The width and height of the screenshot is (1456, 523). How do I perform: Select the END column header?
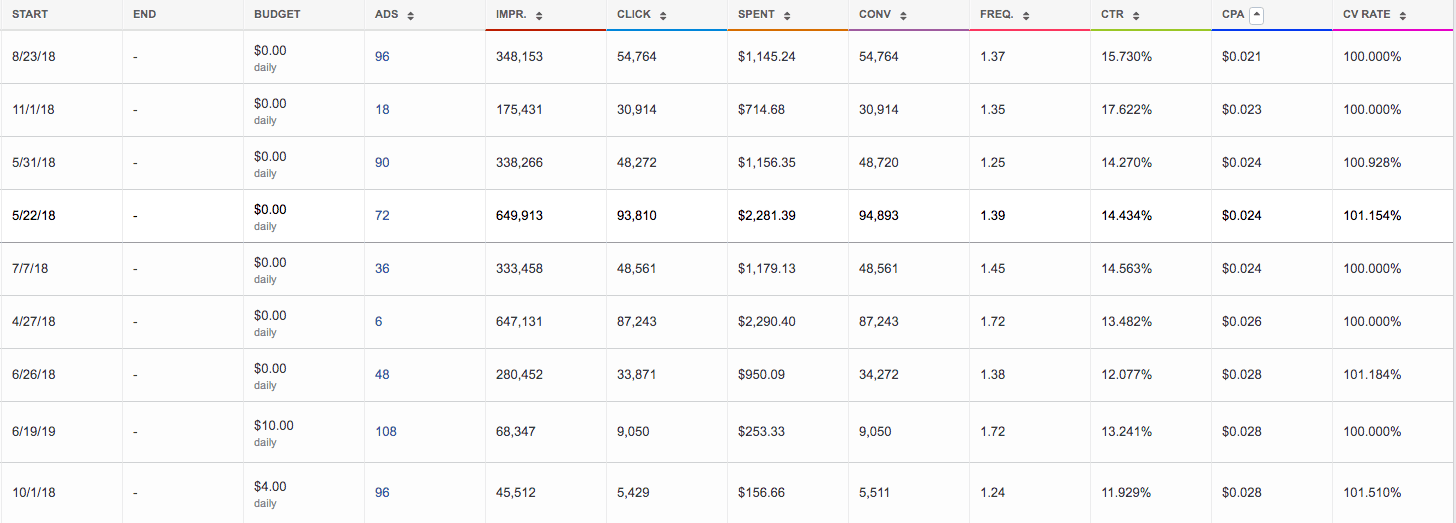[x=144, y=15]
